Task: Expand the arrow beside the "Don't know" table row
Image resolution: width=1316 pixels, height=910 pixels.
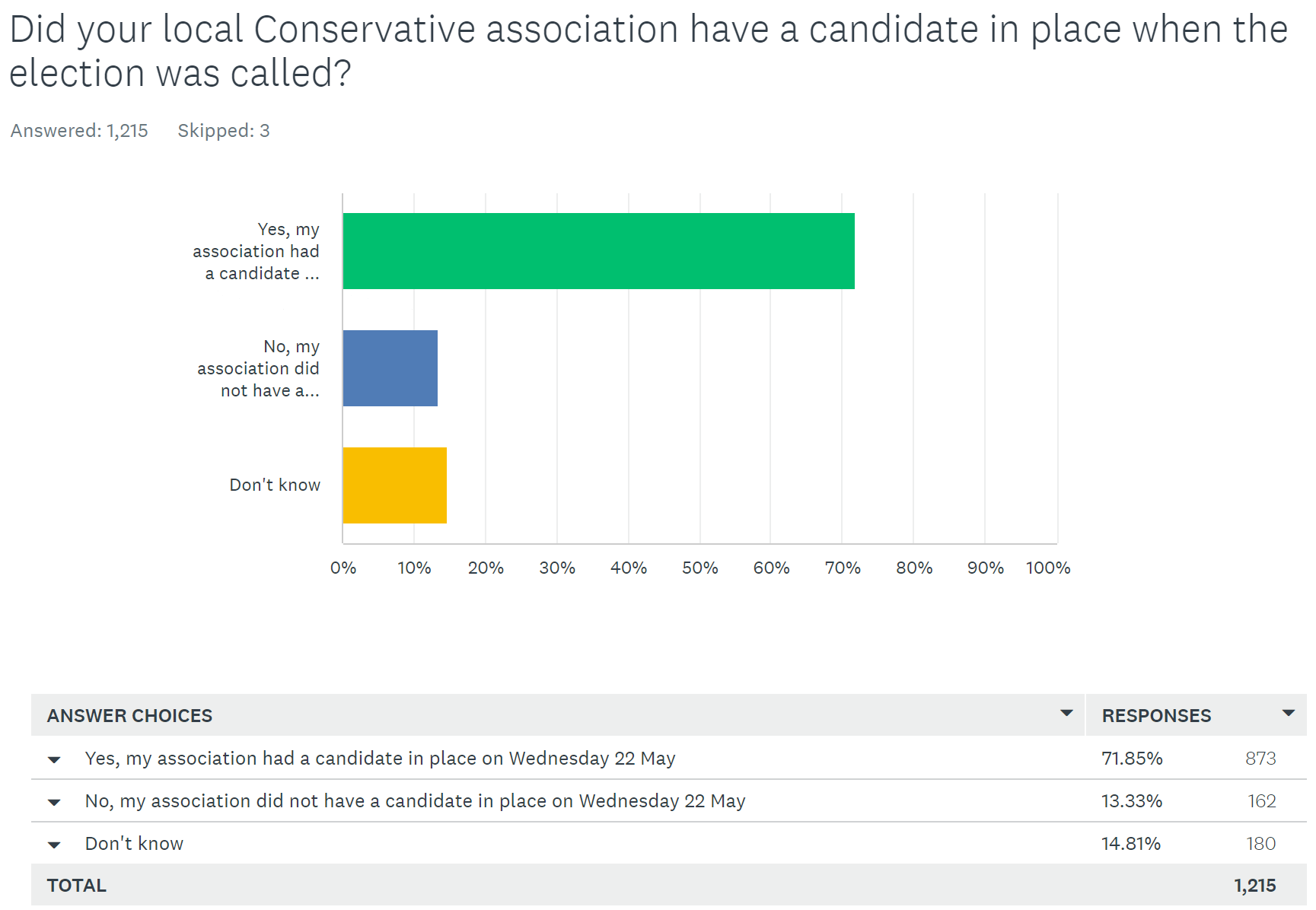Action: (x=54, y=845)
